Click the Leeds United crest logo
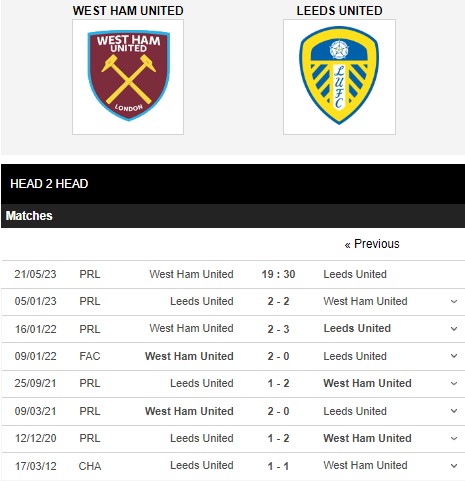465x482 pixels. tap(339, 77)
